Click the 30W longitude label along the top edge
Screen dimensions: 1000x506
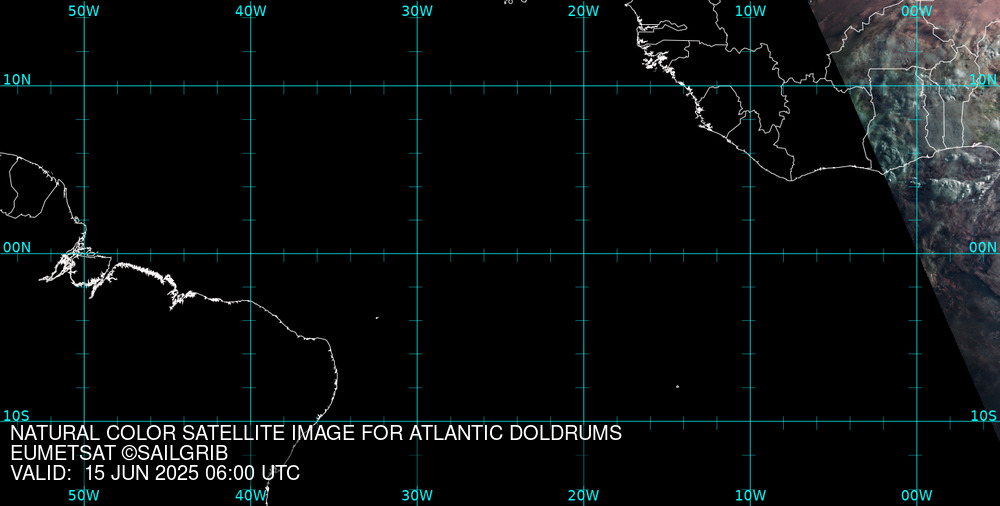tap(417, 11)
